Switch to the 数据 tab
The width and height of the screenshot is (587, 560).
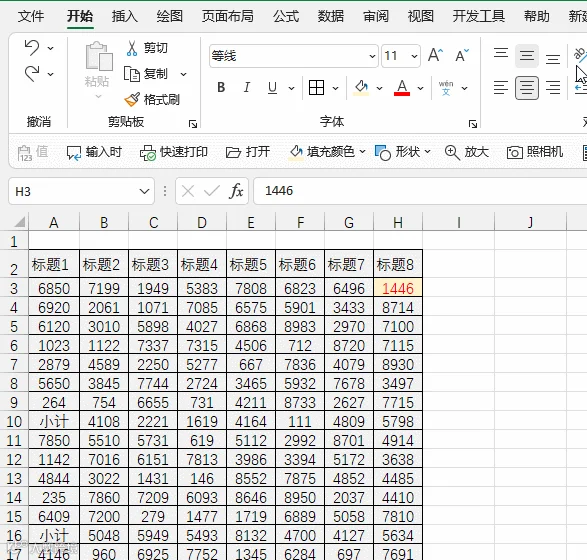point(331,16)
